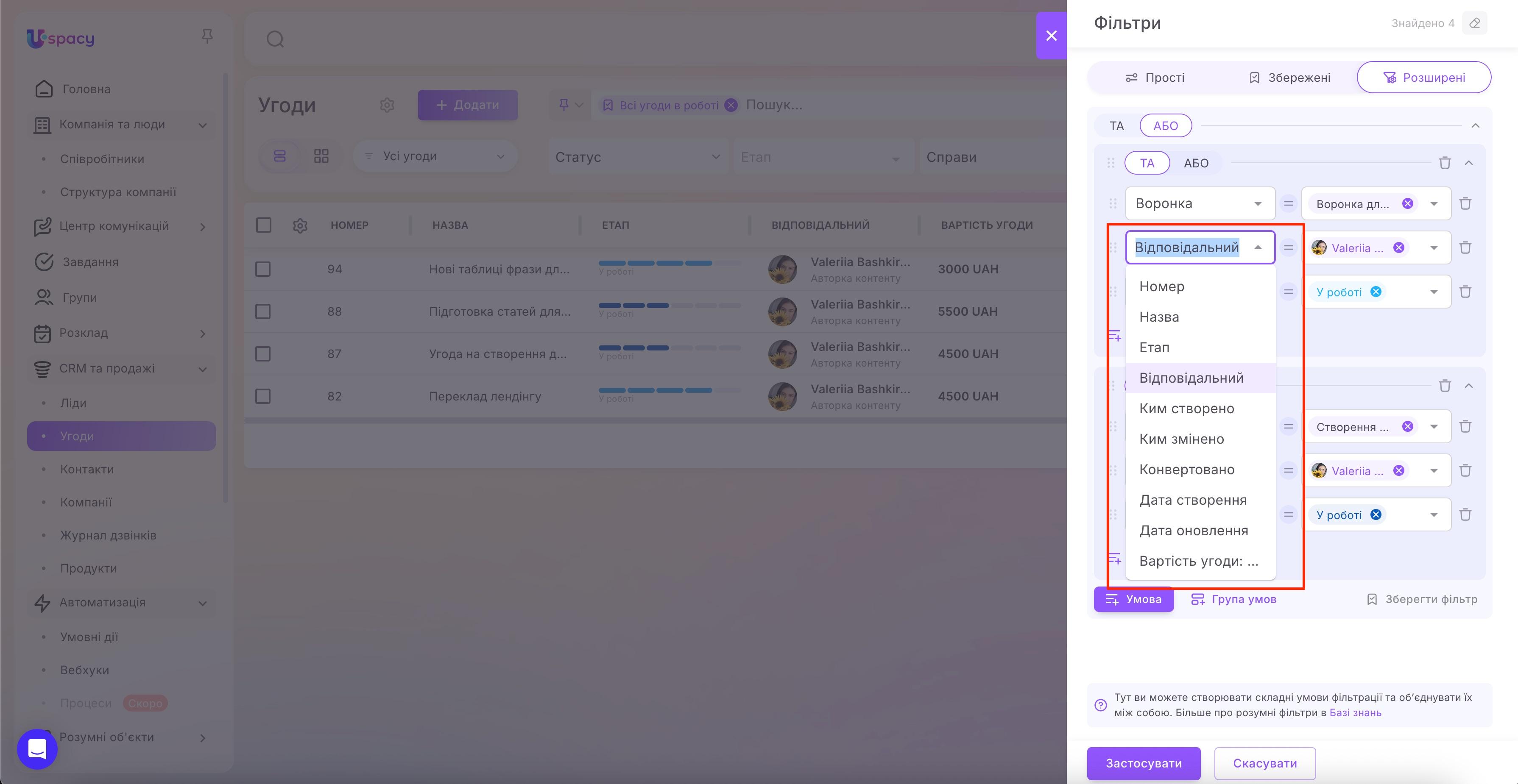Delete the Воронка filter condition with trash icon
1518x784 pixels.
(1465, 203)
